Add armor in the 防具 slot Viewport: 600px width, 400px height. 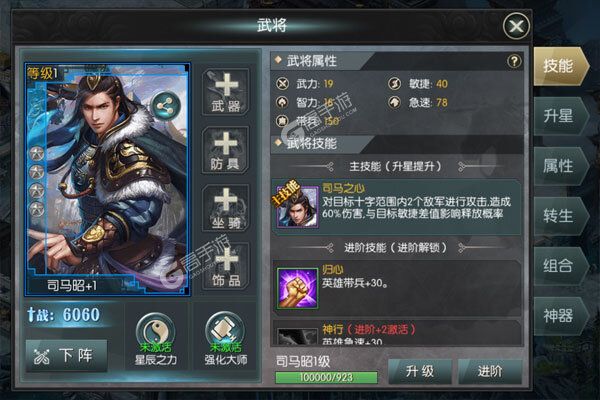tap(226, 151)
